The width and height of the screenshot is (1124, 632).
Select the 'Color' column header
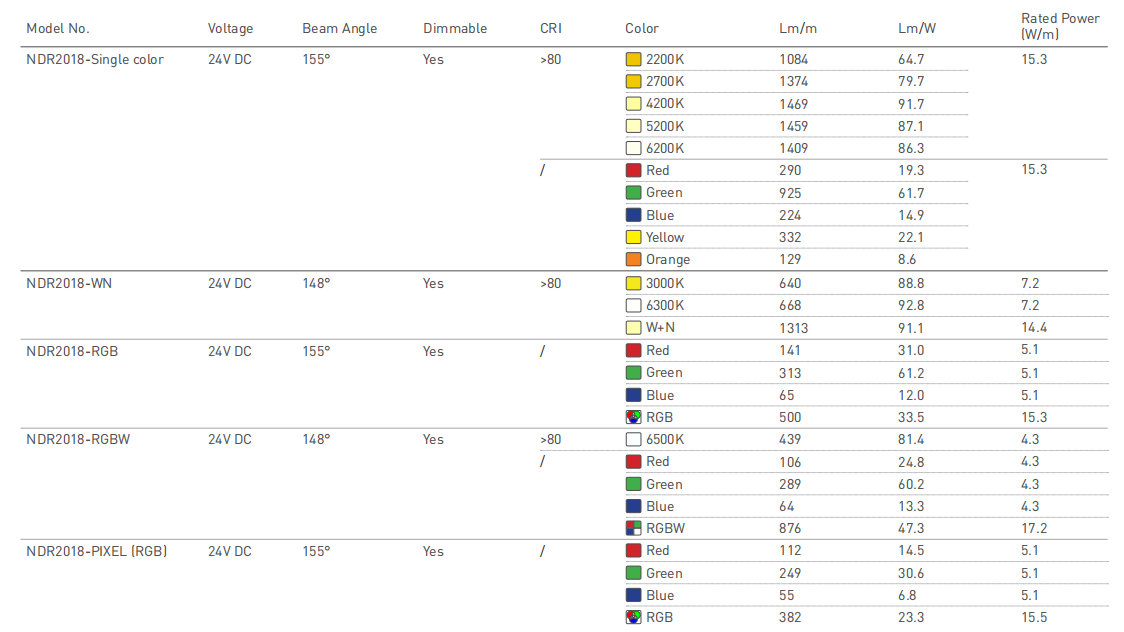pos(642,29)
